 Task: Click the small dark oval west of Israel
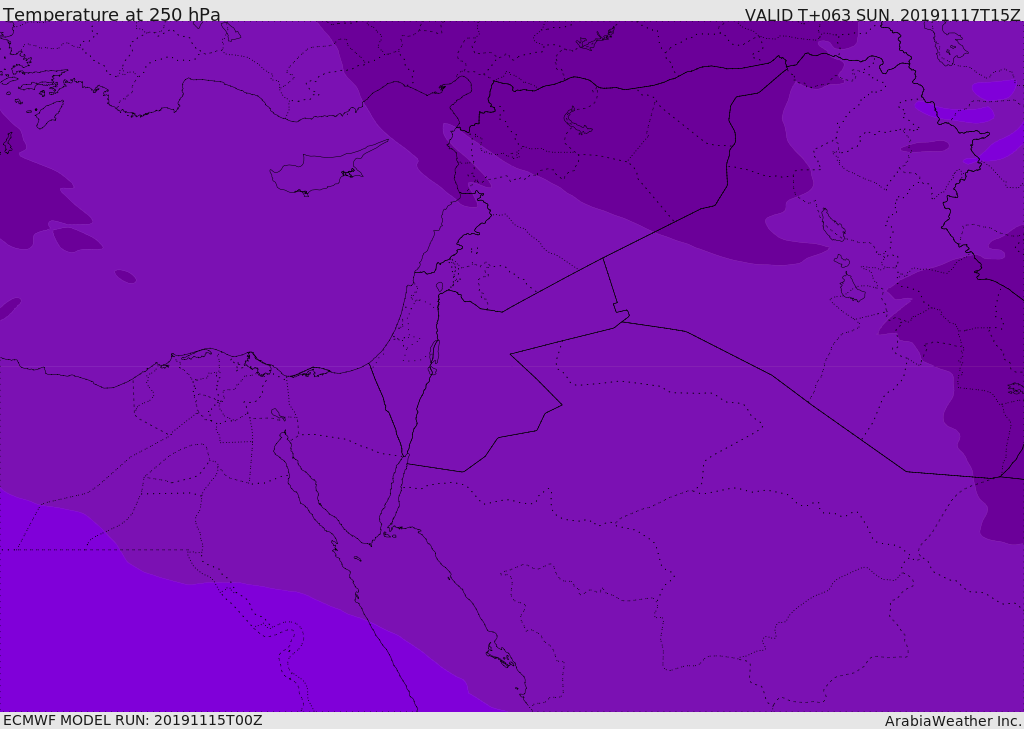tap(125, 276)
